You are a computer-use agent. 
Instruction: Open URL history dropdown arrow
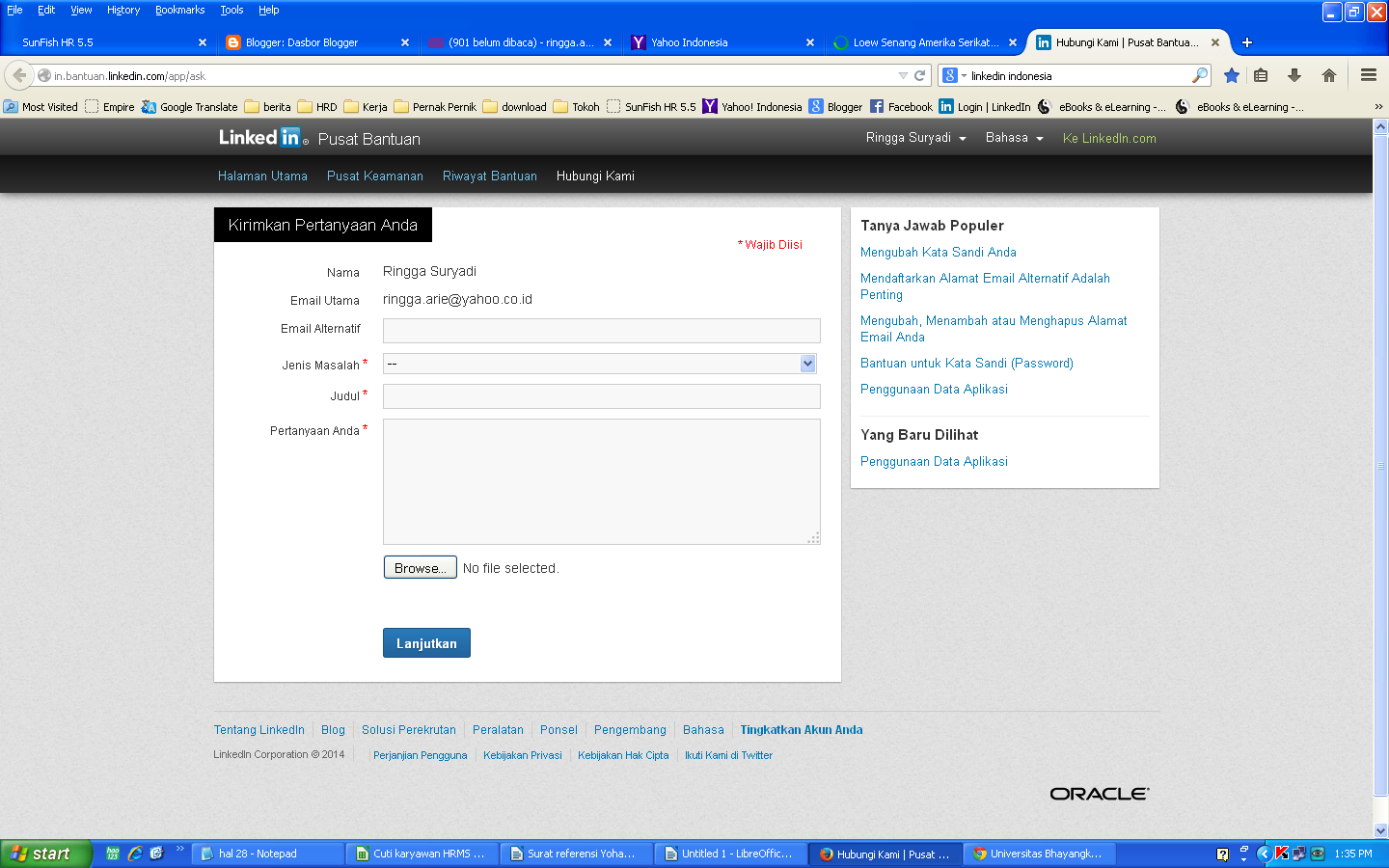[x=903, y=75]
